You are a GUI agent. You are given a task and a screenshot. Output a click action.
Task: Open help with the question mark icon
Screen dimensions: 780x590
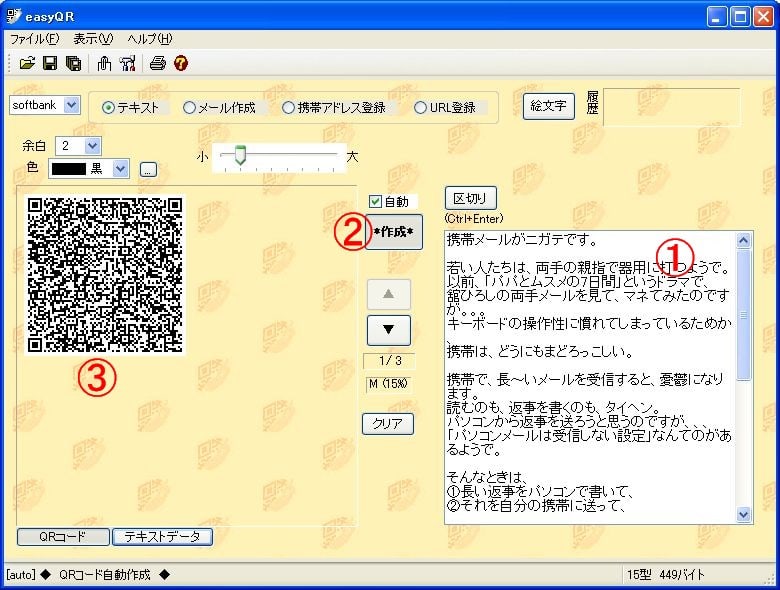[x=181, y=64]
